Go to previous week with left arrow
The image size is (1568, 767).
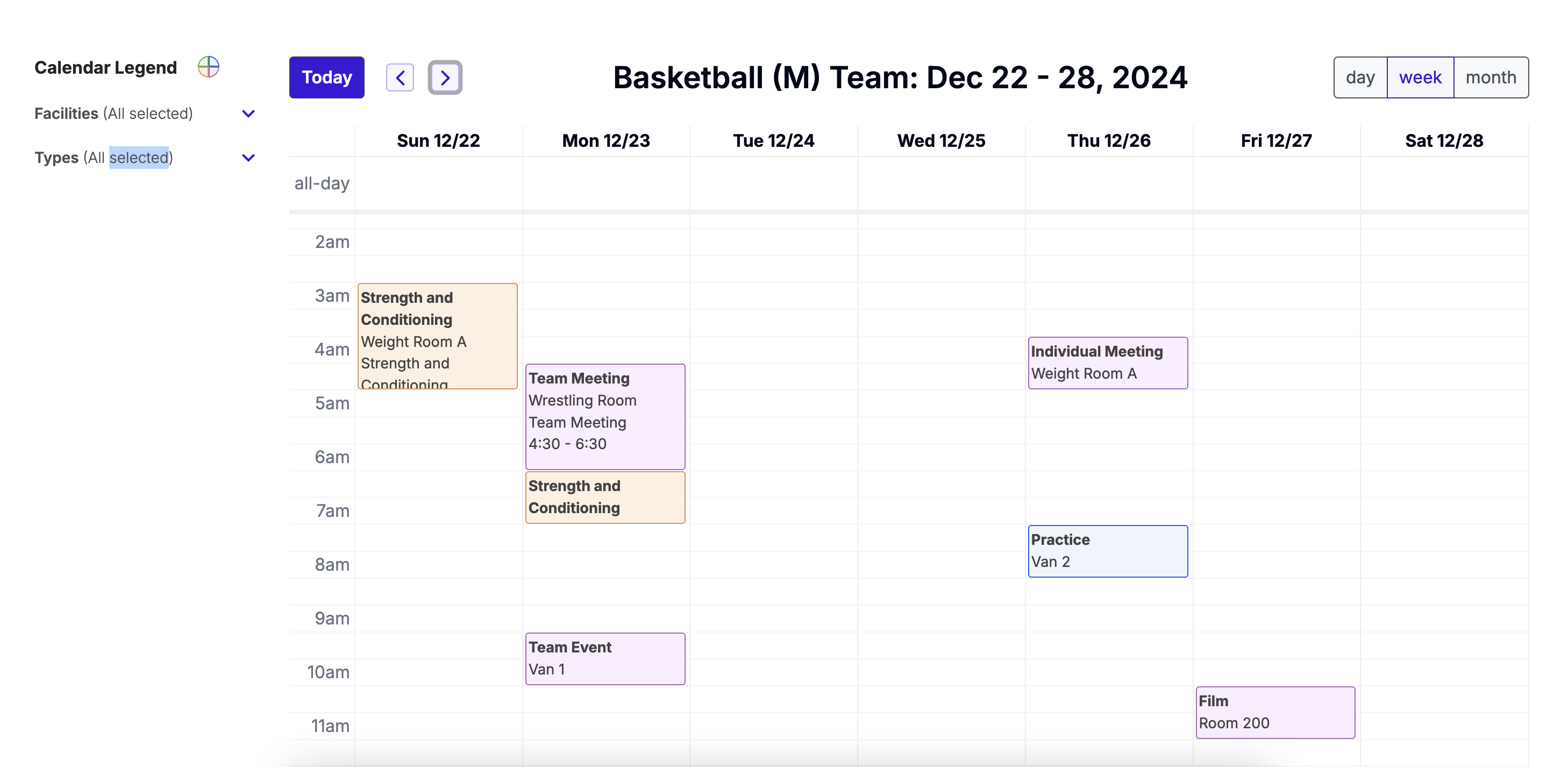pyautogui.click(x=400, y=77)
